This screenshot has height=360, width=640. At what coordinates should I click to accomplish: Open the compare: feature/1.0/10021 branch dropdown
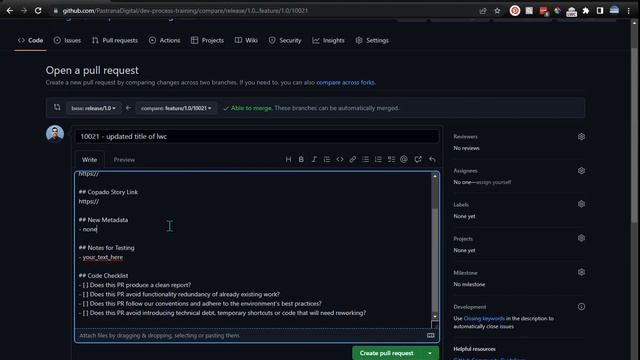176,108
